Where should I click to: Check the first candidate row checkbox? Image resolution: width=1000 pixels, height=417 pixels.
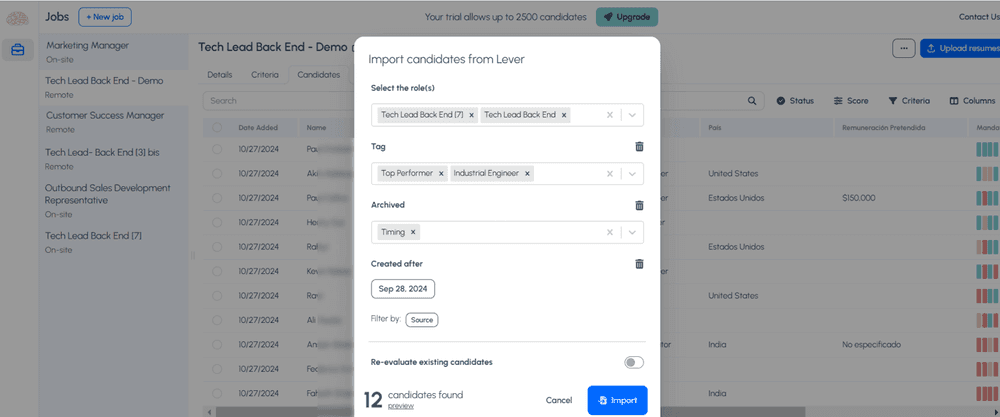[216, 148]
